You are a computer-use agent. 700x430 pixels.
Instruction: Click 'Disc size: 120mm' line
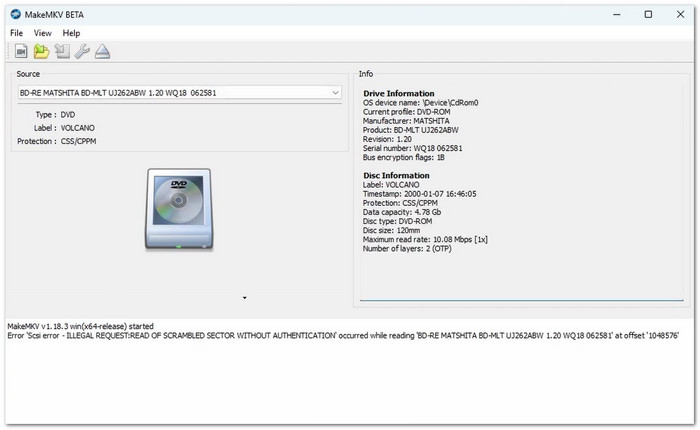(x=392, y=230)
